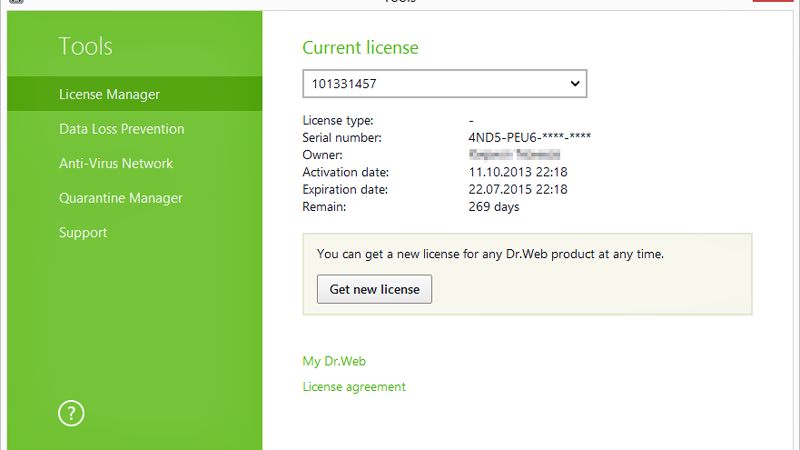Open Data Loss Prevention section
Viewport: 800px width, 450px height.
(121, 129)
